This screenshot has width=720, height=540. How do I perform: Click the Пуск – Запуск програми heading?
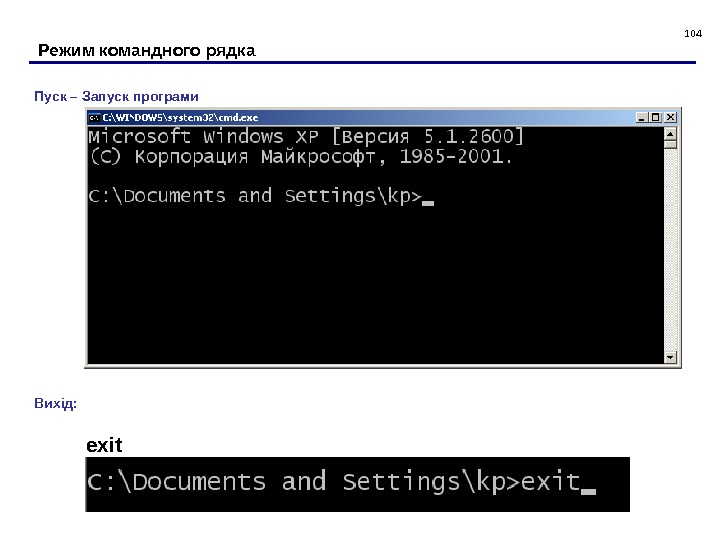tap(116, 96)
